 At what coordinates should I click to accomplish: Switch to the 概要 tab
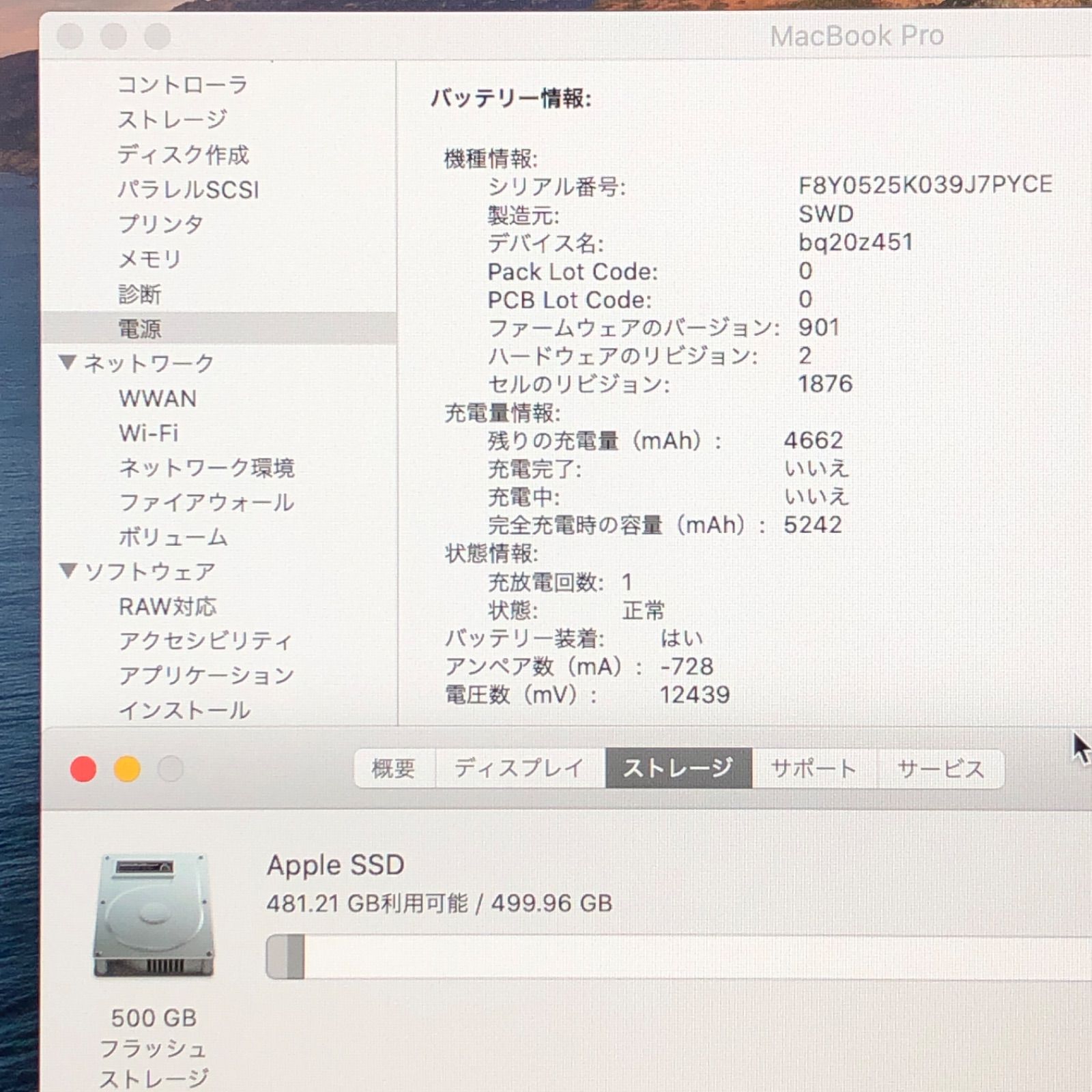394,768
